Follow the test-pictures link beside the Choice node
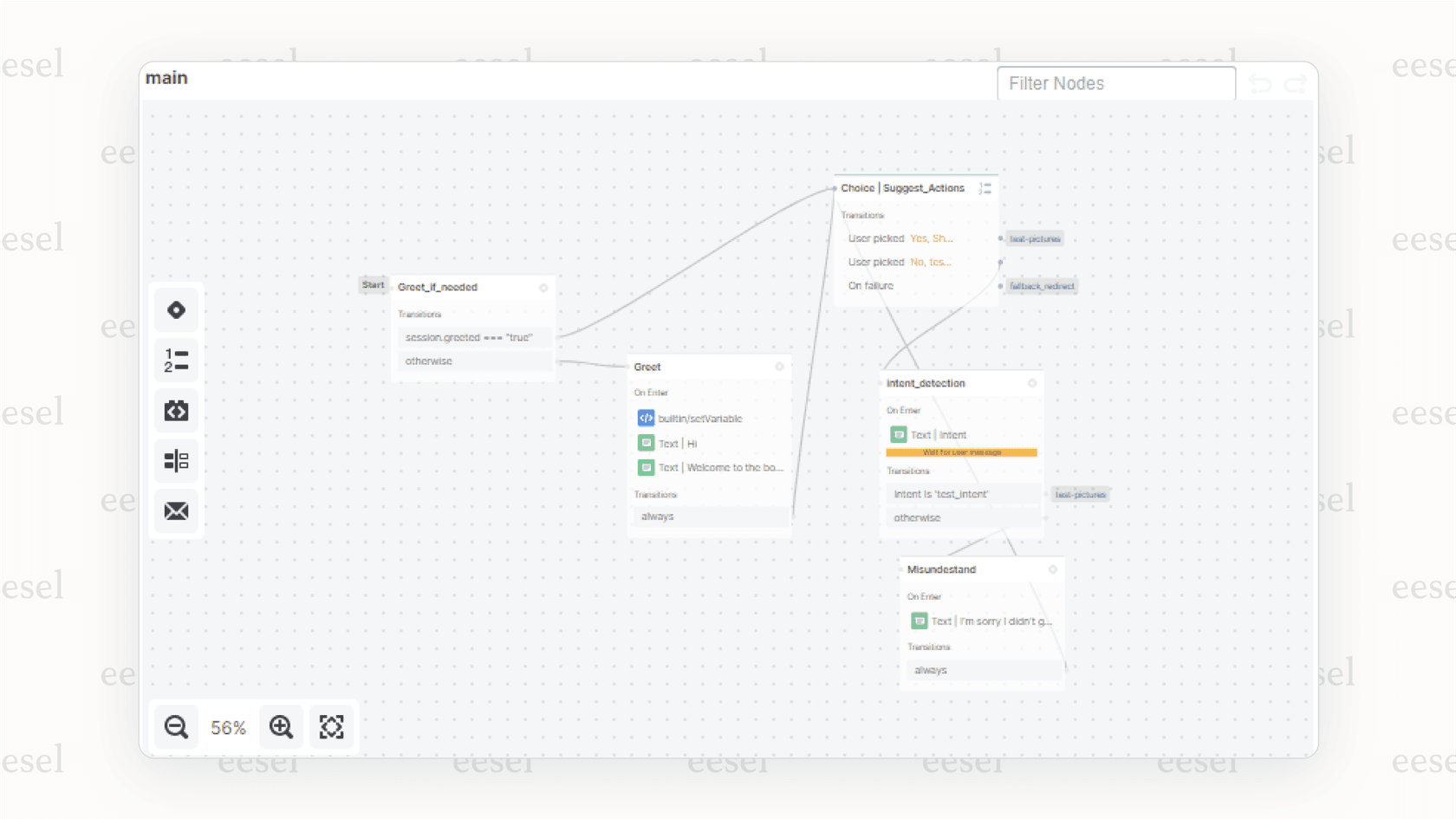The width and height of the screenshot is (1456, 819). [1035, 239]
